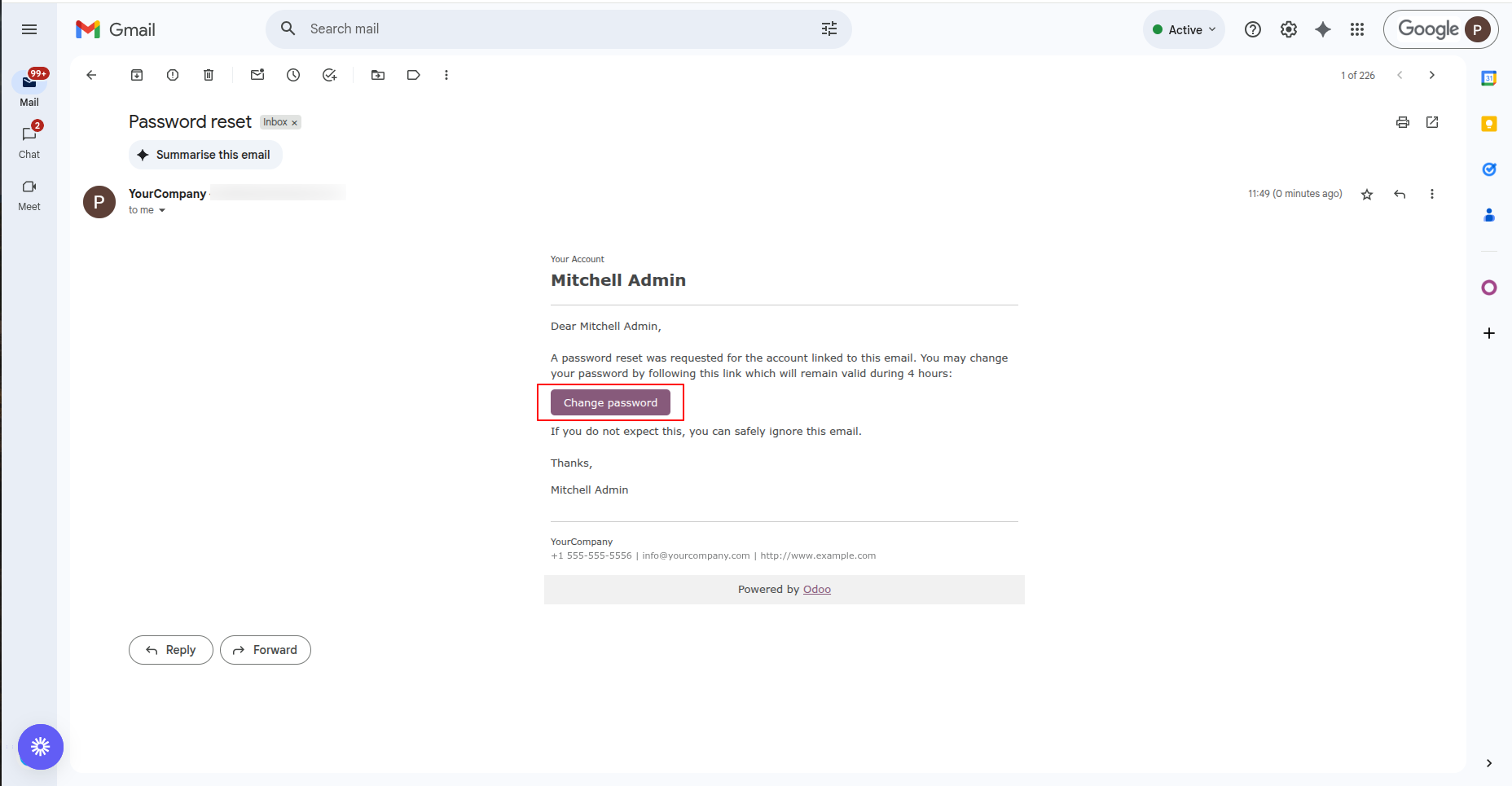Open toolbar More options menu
This screenshot has height=786, width=1512.
(x=446, y=75)
